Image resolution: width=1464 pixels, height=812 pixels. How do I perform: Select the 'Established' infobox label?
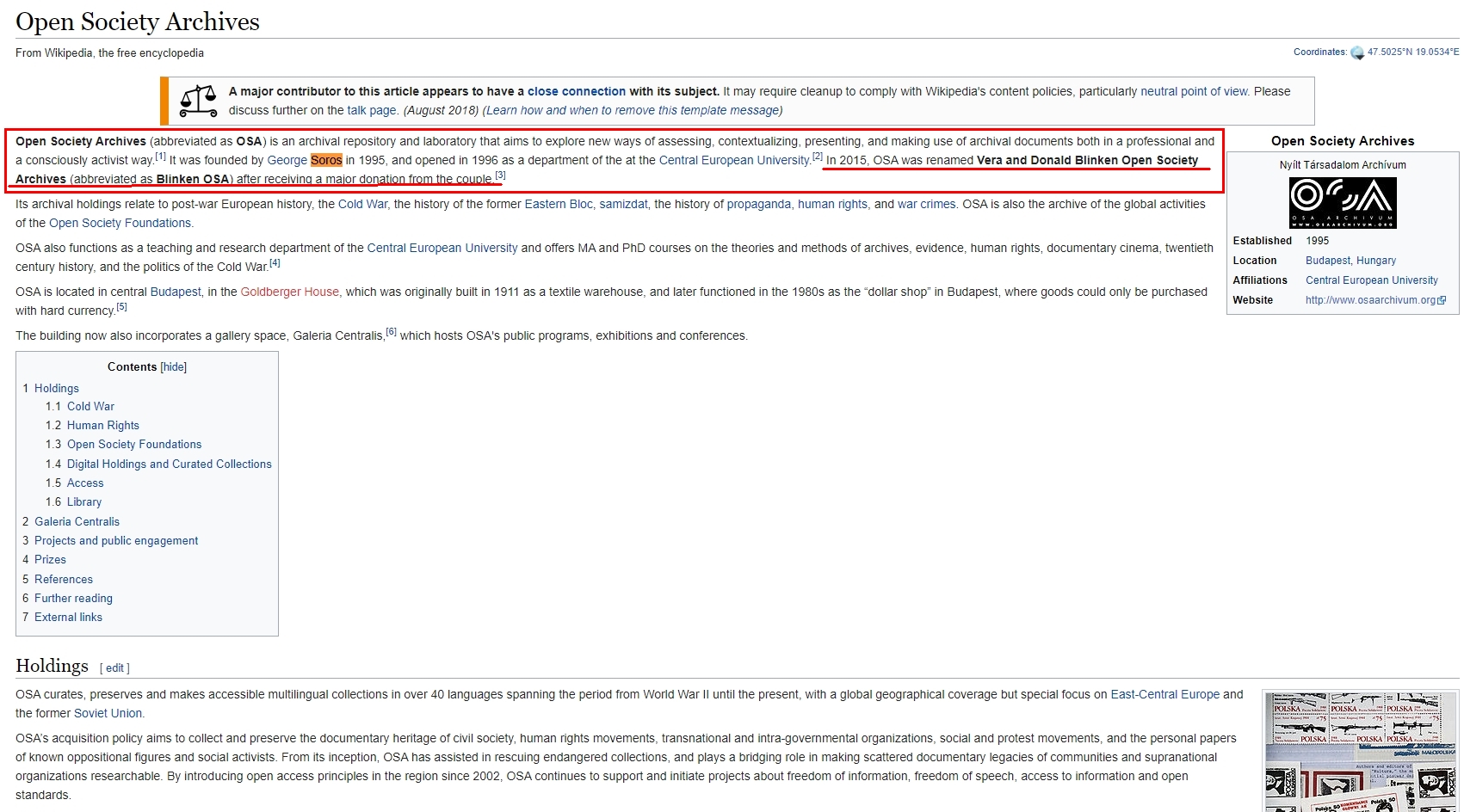click(1262, 241)
